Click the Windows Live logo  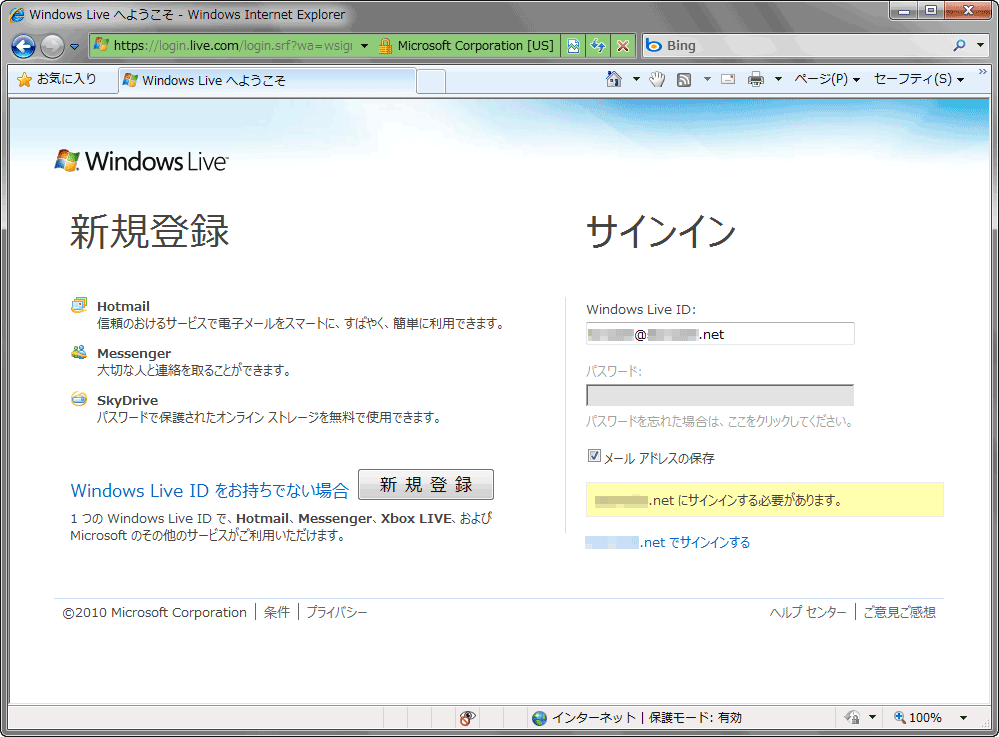coord(141,161)
